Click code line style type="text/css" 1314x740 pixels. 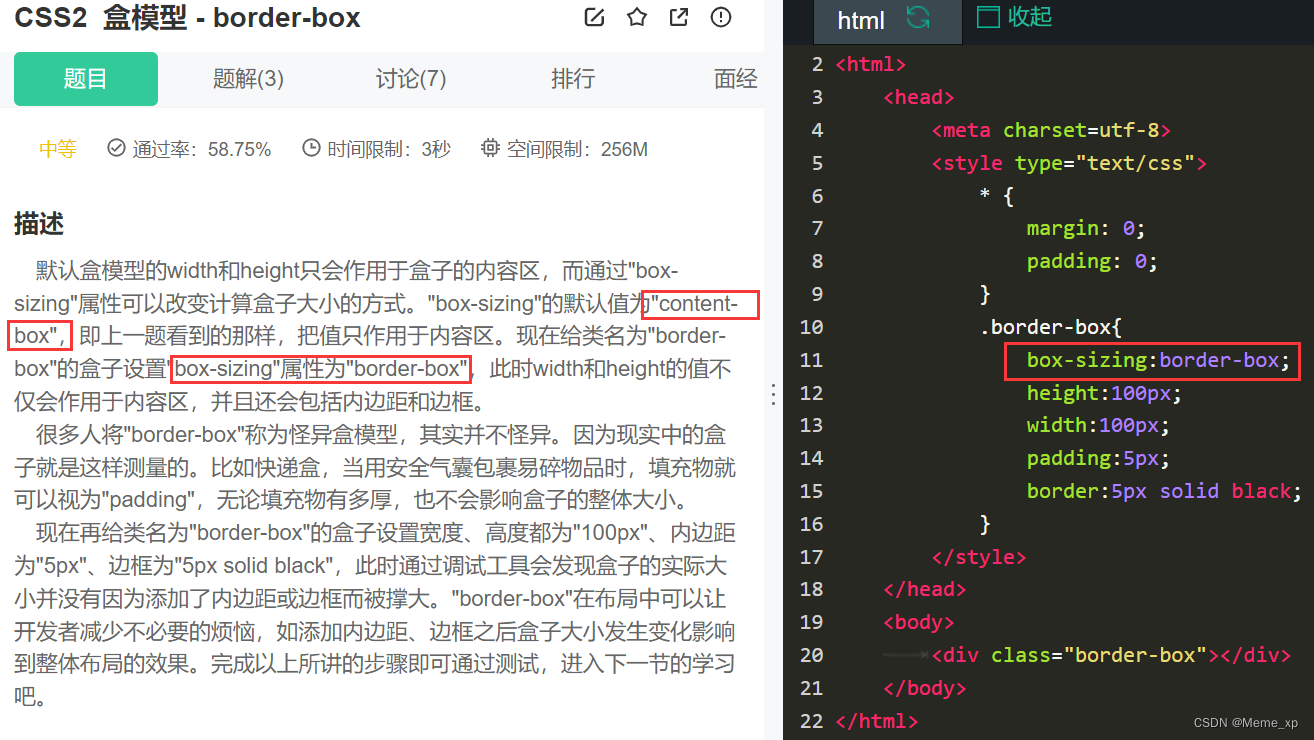pos(1069,163)
